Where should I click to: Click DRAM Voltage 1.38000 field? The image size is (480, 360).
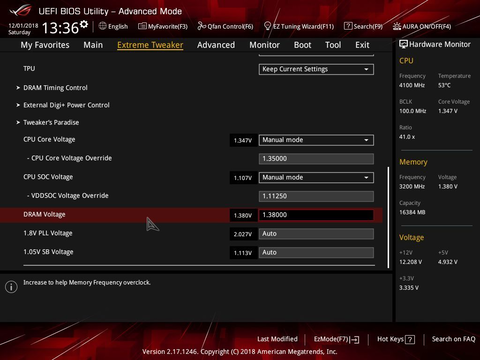316,215
